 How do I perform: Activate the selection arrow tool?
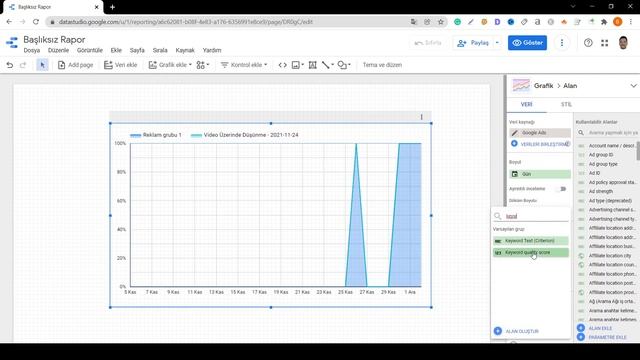point(42,65)
